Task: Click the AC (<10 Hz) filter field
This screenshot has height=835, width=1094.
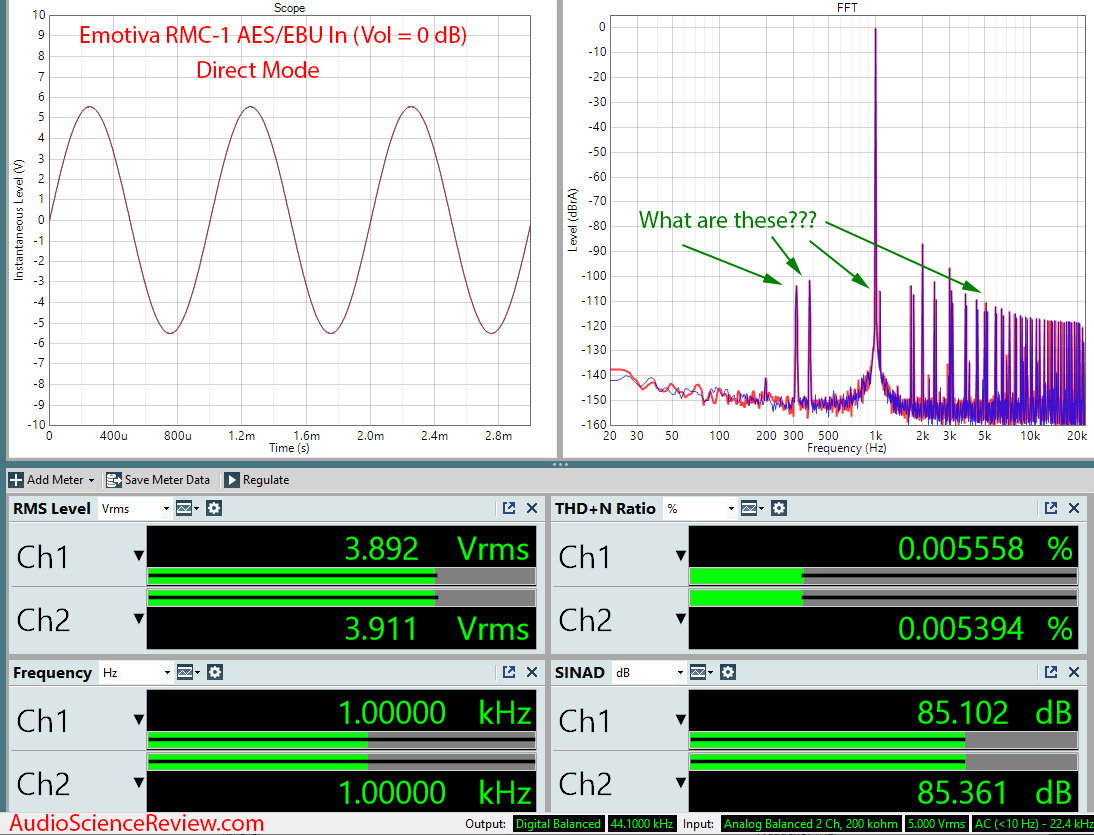Action: [1033, 824]
